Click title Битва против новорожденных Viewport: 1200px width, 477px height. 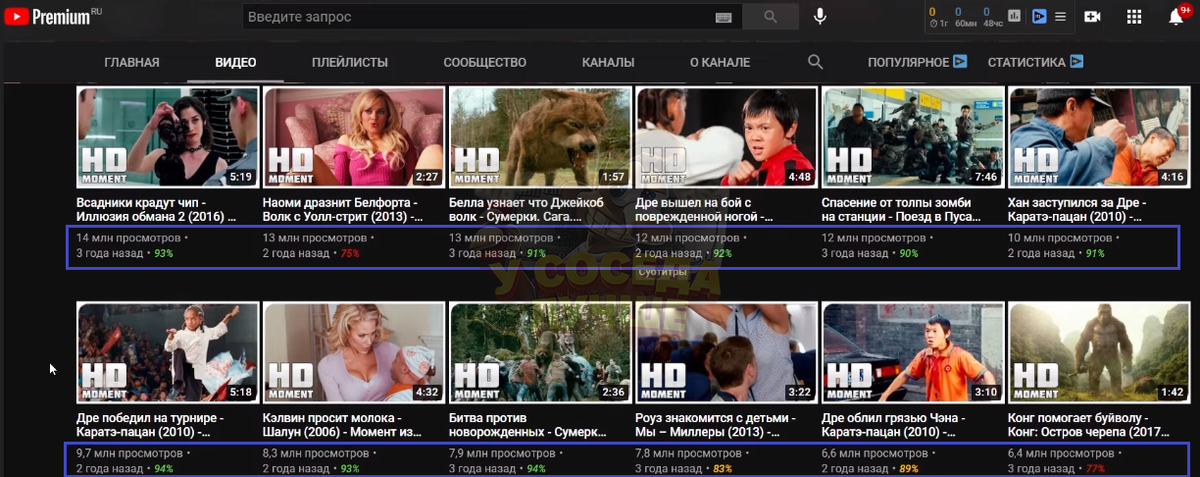pyautogui.click(x=530, y=425)
